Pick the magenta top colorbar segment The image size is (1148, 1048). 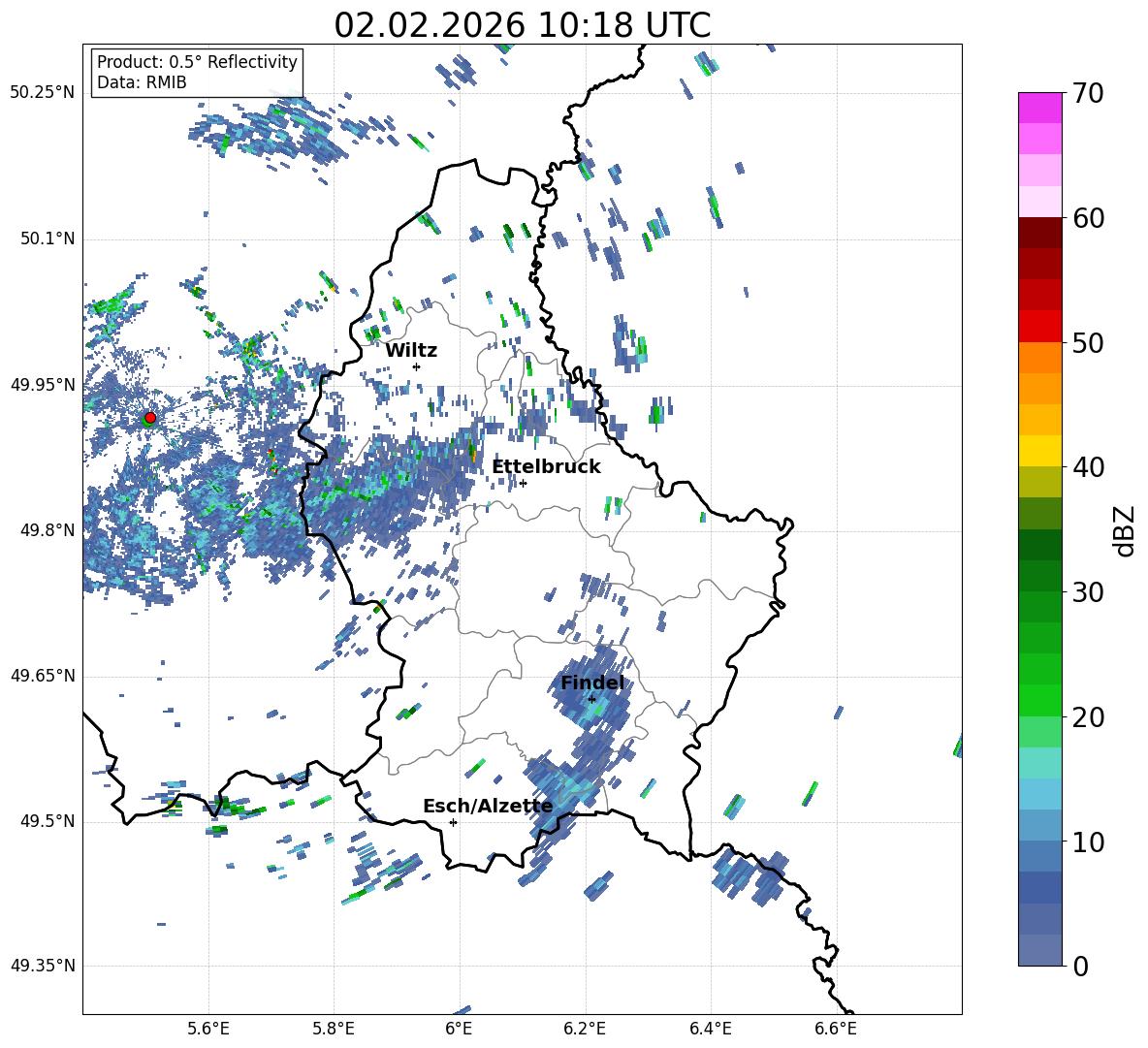click(1040, 108)
